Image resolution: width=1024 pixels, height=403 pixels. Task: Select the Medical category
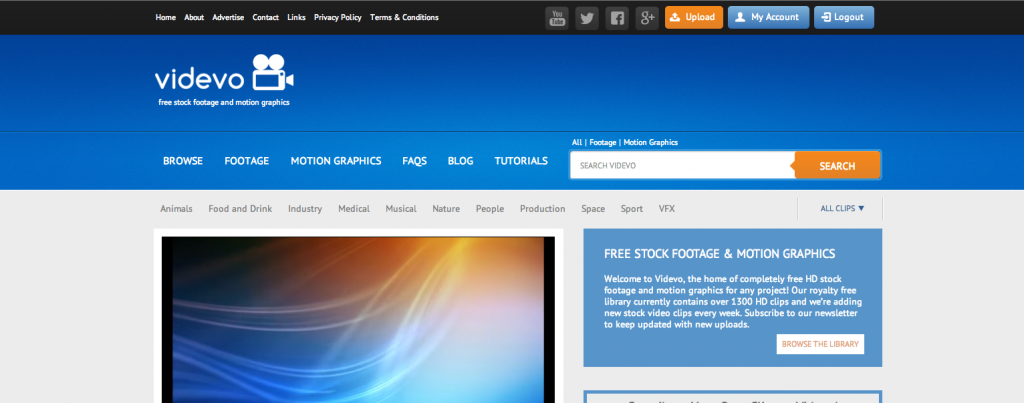point(354,209)
